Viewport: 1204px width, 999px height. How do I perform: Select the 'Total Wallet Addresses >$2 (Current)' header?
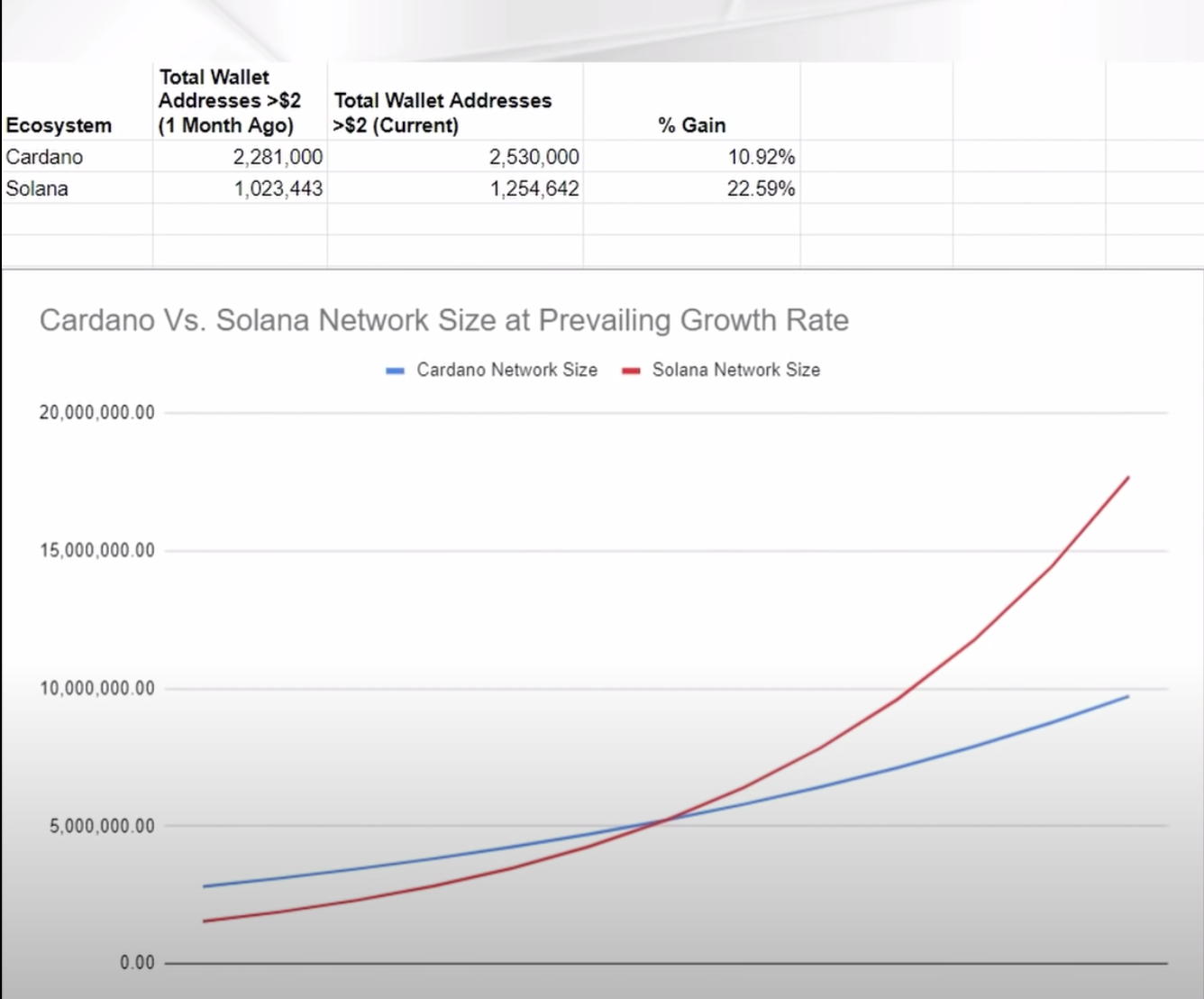pyautogui.click(x=455, y=101)
